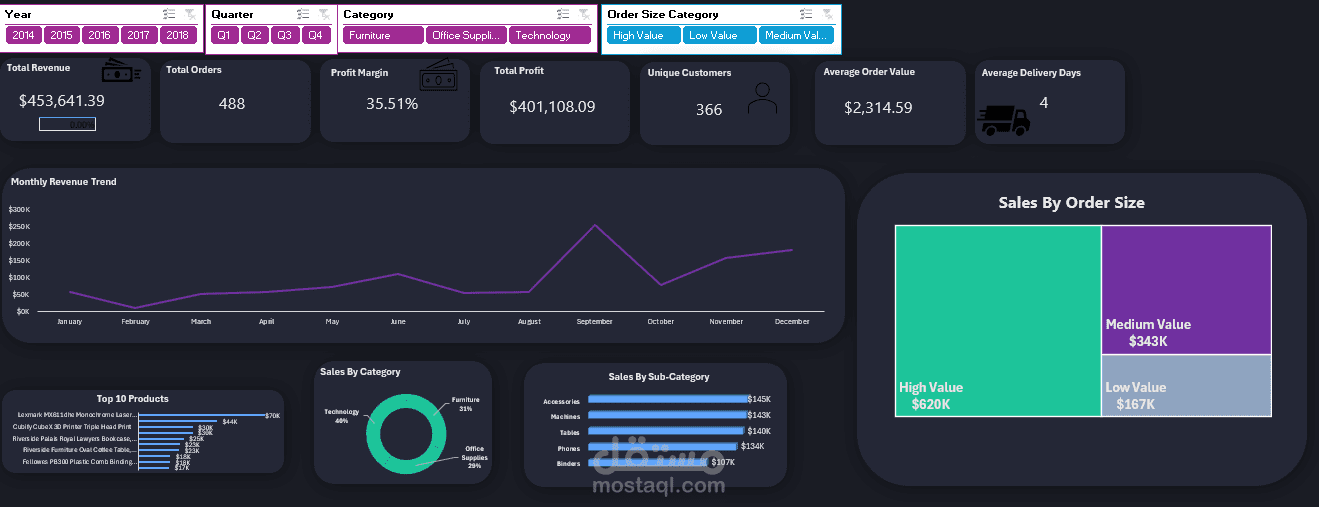This screenshot has height=507, width=1319.
Task: Click the small box under Total Revenue
Action: pyautogui.click(x=67, y=124)
